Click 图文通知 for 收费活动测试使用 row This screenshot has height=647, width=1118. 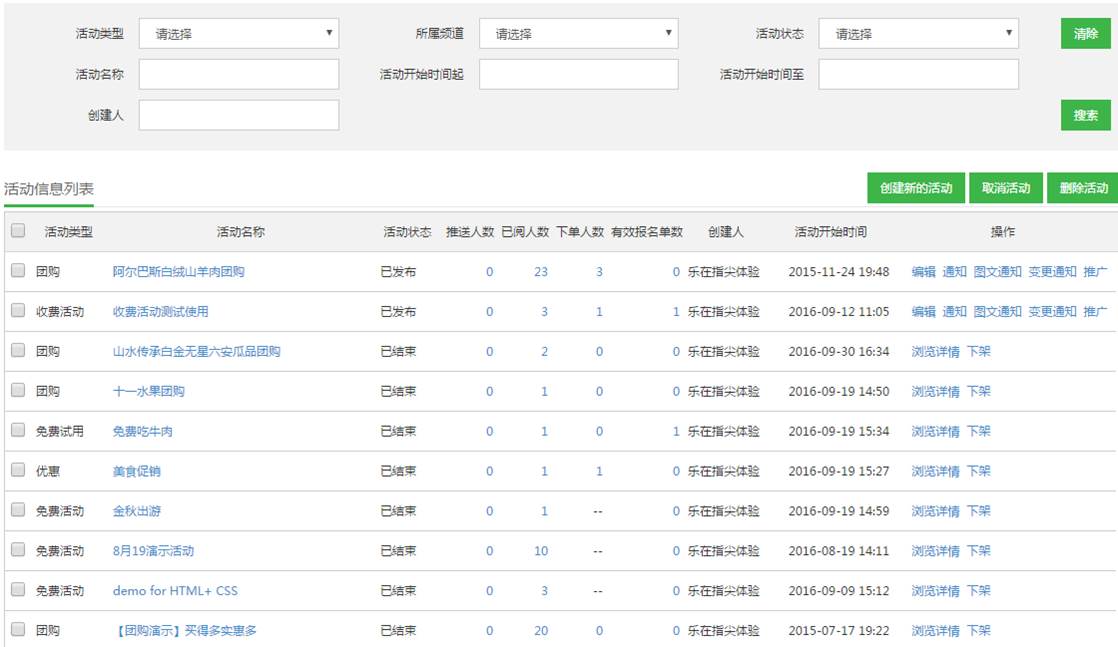click(x=997, y=311)
